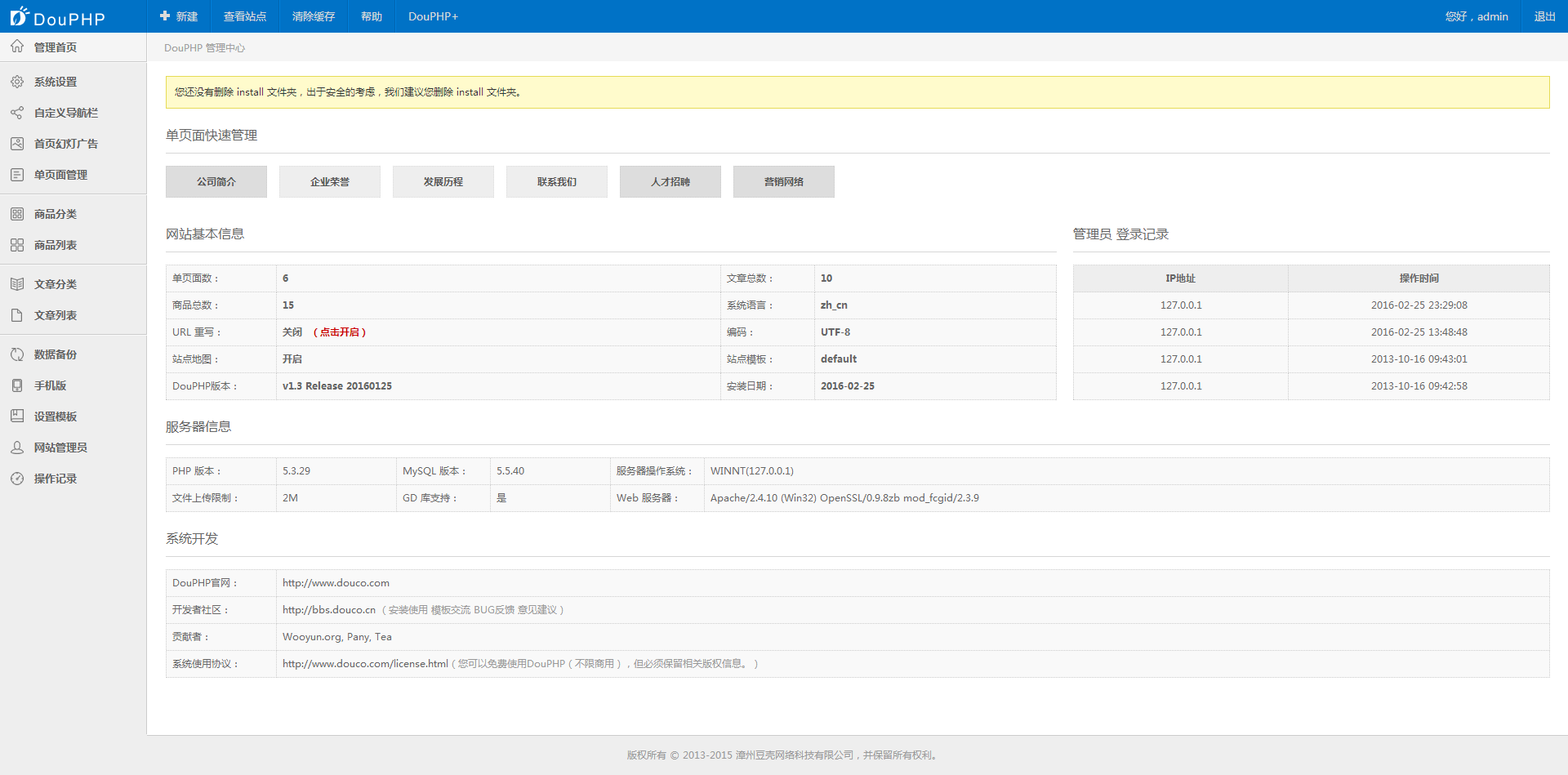Open the http://bbs.douco.cn community link
The height and width of the screenshot is (775, 1568).
pyautogui.click(x=329, y=610)
